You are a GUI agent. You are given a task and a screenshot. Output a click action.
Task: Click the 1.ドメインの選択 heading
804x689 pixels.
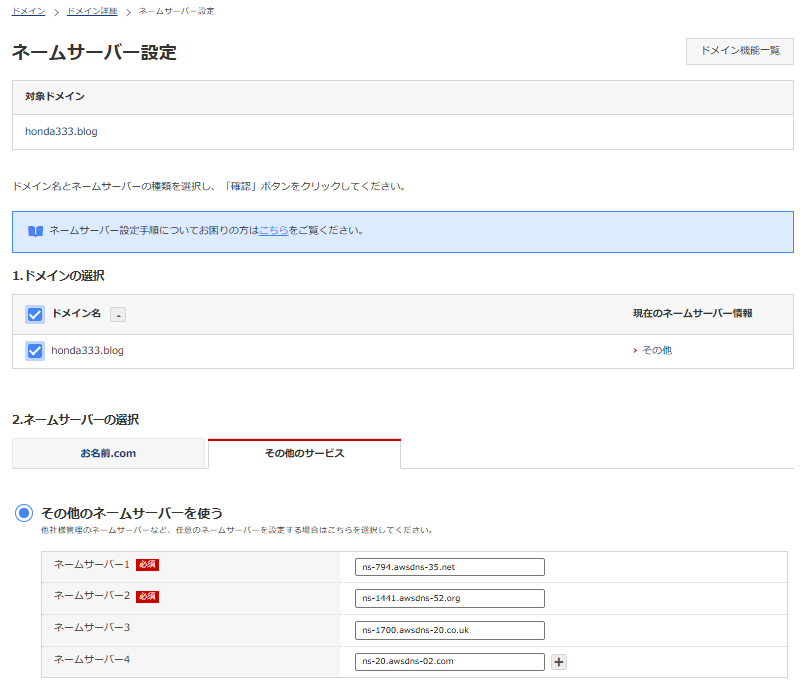58,276
